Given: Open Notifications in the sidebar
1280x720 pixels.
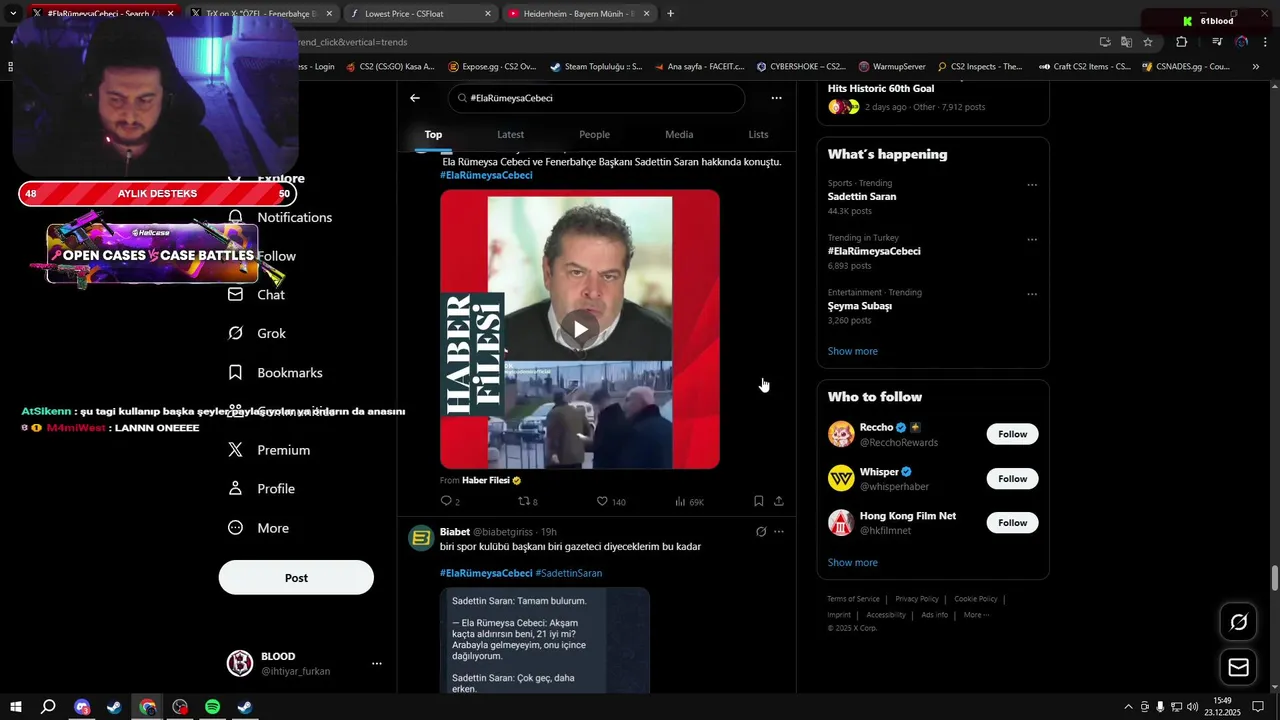Looking at the screenshot, I should [x=280, y=217].
